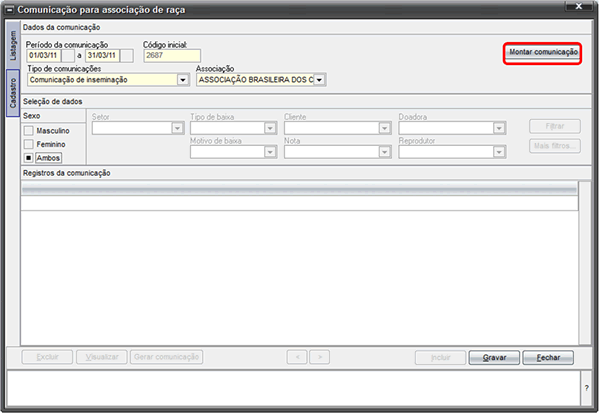600x414 pixels.
Task: Close the form with Fechar button
Action: click(x=548, y=358)
